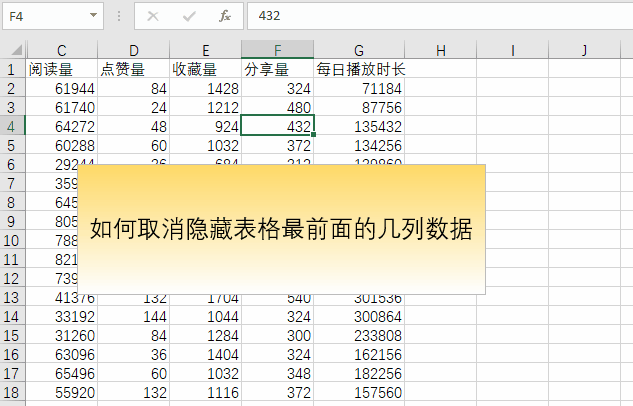Click cell containing 480
This screenshot has height=406, width=633.
click(278, 107)
